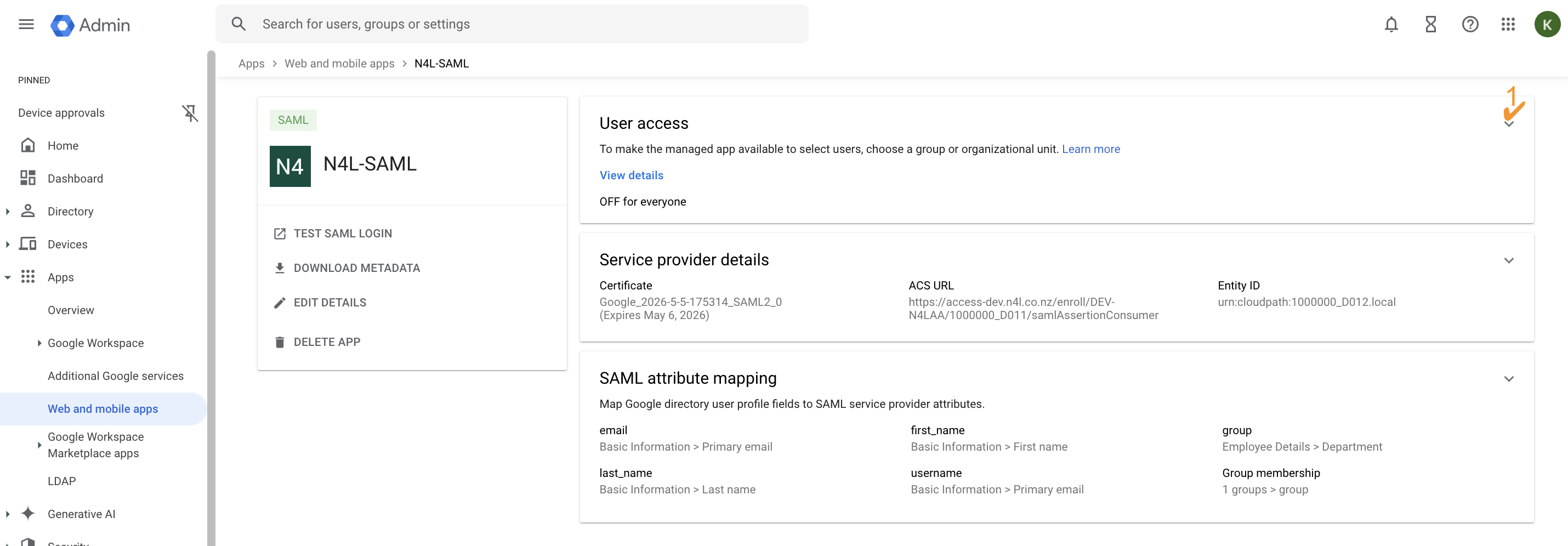Click the Edit Details pencil icon
This screenshot has width=1568, height=546.
280,303
